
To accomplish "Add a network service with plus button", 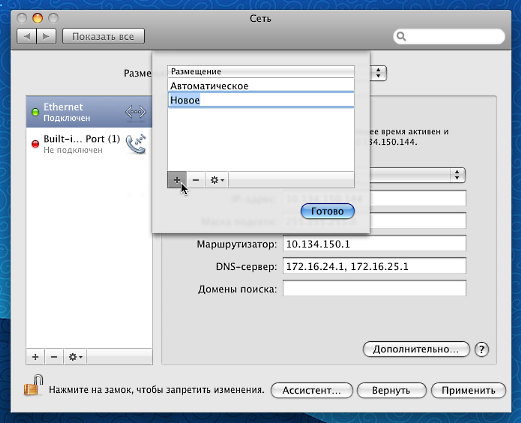I will 35,357.
